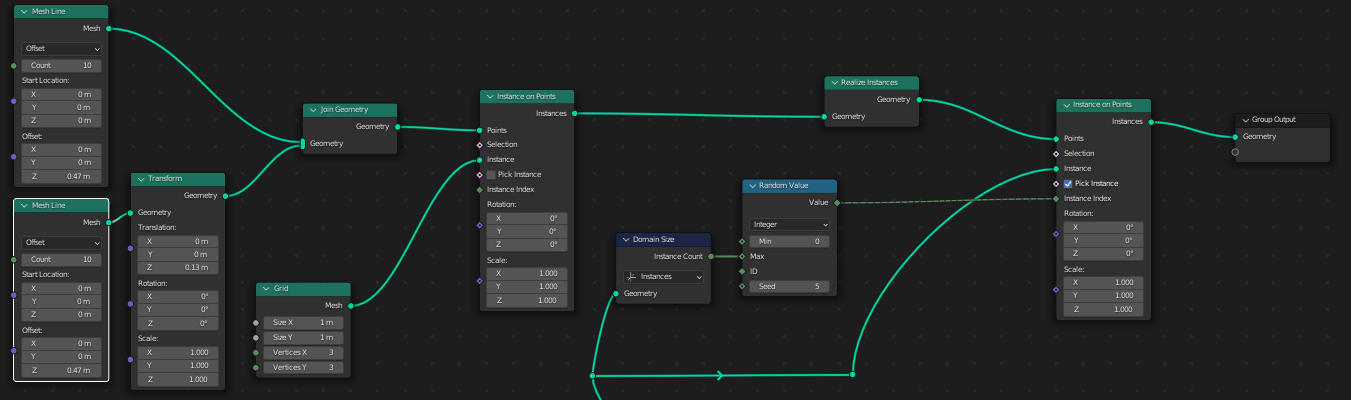Select the Domain Size node title bar

664,240
